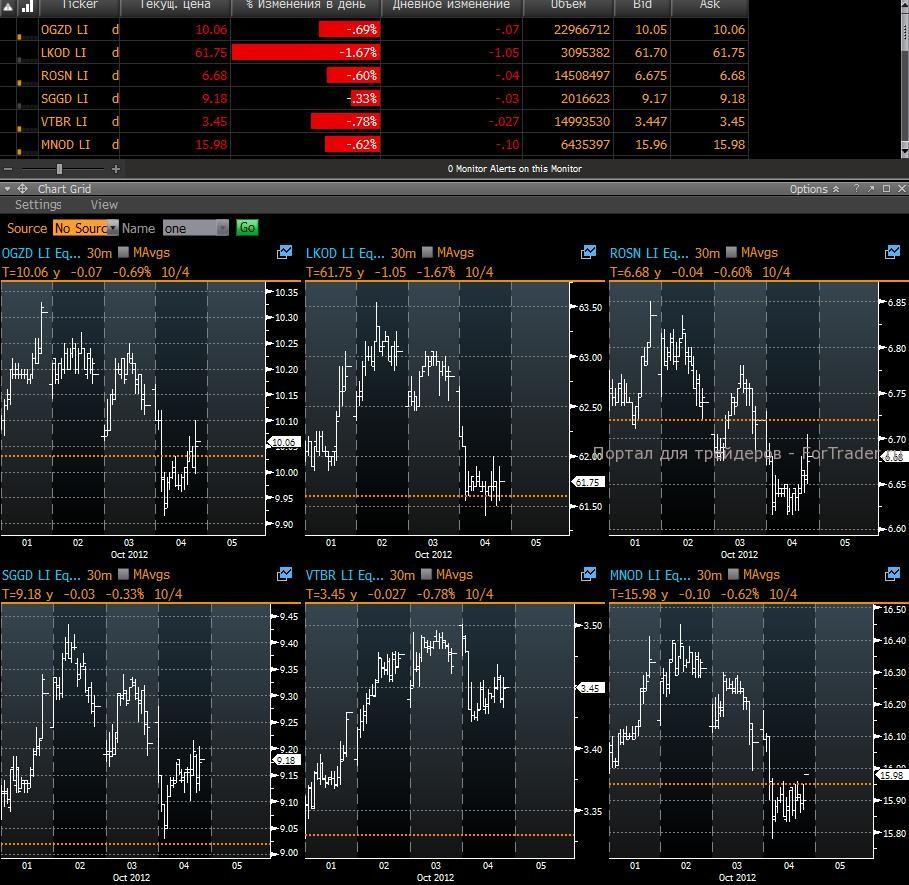909x885 pixels.
Task: Expand the Options menu in Chart Grid
Action: [x=814, y=189]
